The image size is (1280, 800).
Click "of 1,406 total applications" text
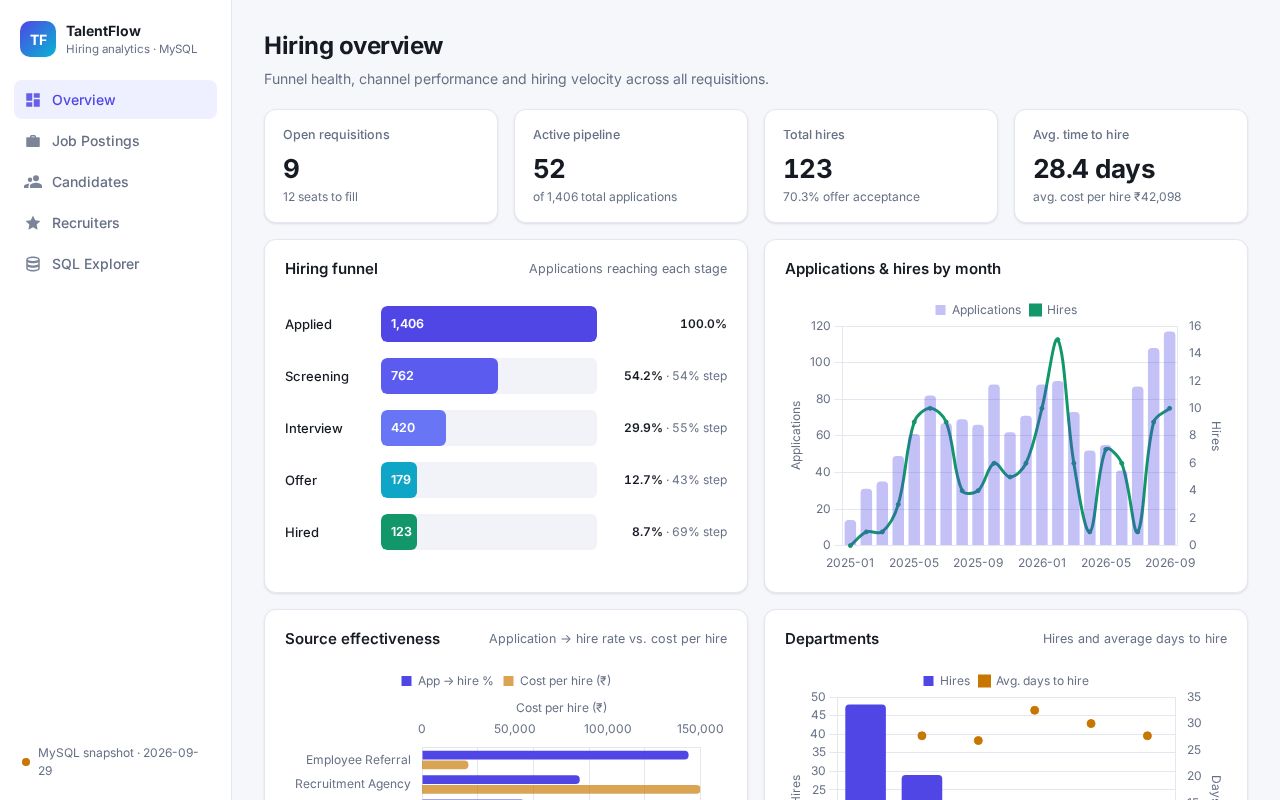[605, 197]
